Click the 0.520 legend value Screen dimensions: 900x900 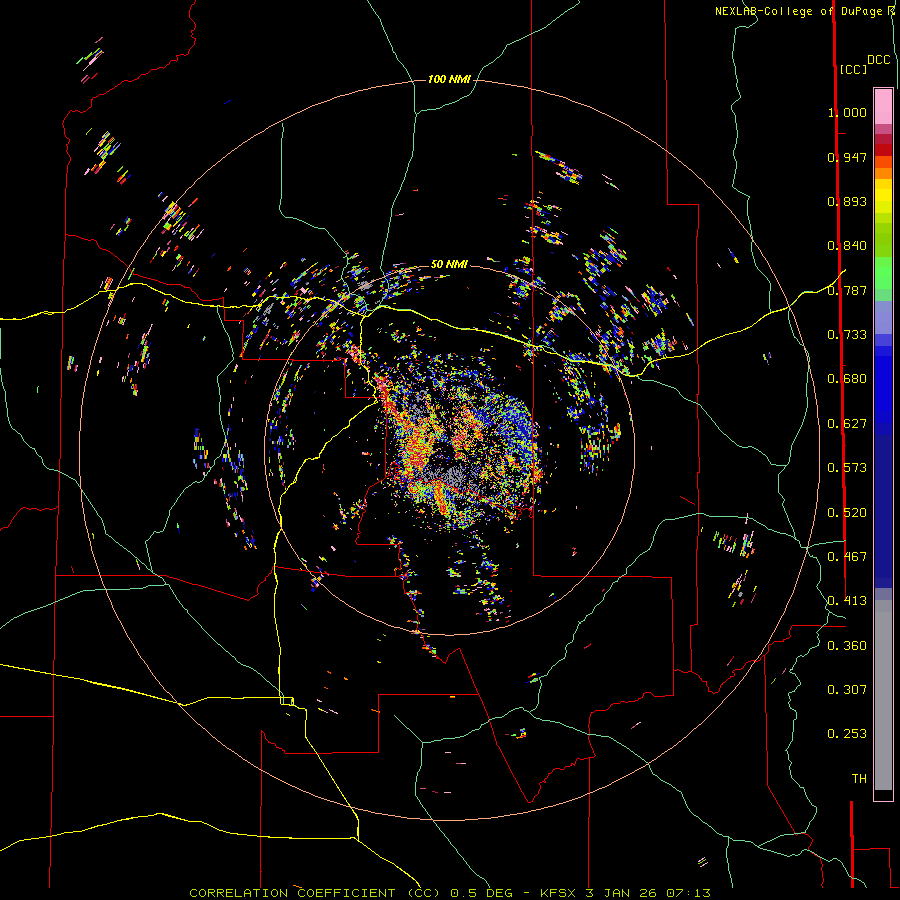click(847, 513)
